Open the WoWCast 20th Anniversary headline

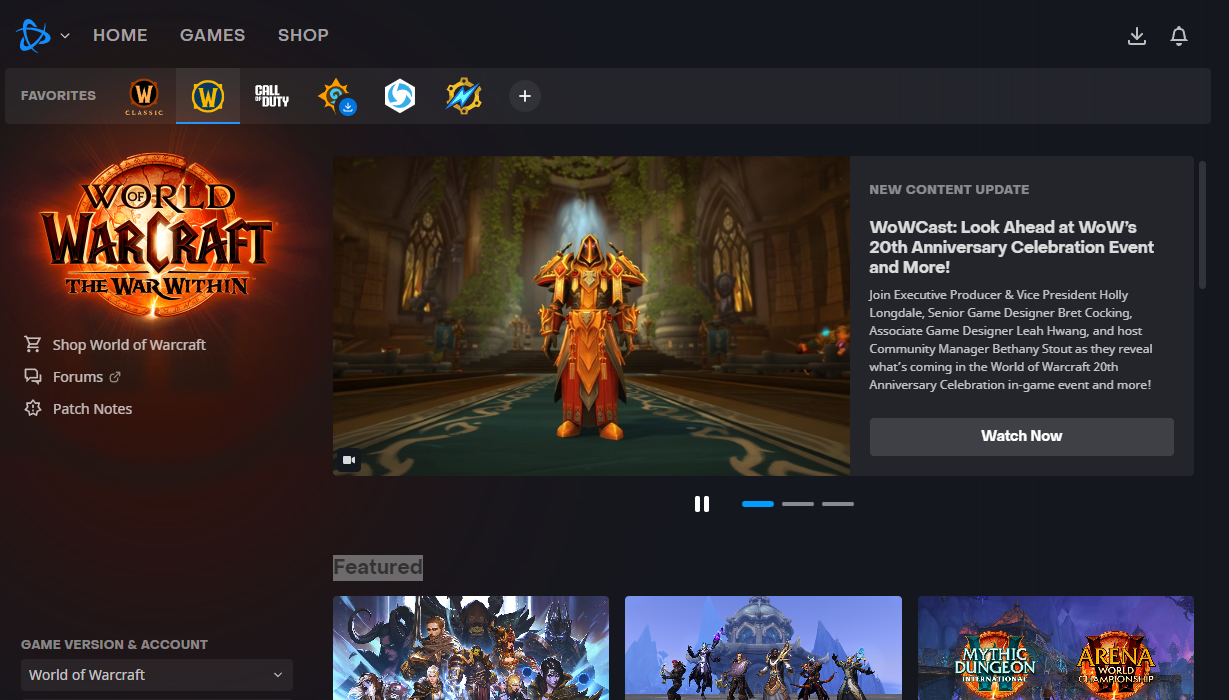[1011, 247]
